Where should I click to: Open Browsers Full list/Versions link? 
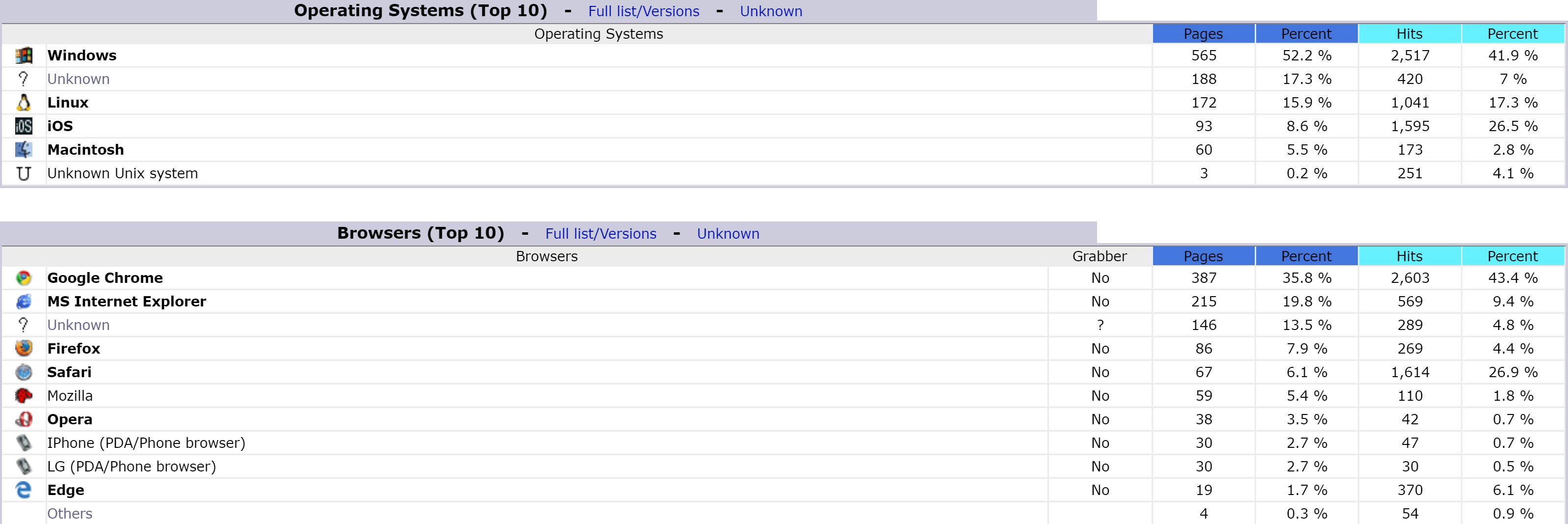600,234
